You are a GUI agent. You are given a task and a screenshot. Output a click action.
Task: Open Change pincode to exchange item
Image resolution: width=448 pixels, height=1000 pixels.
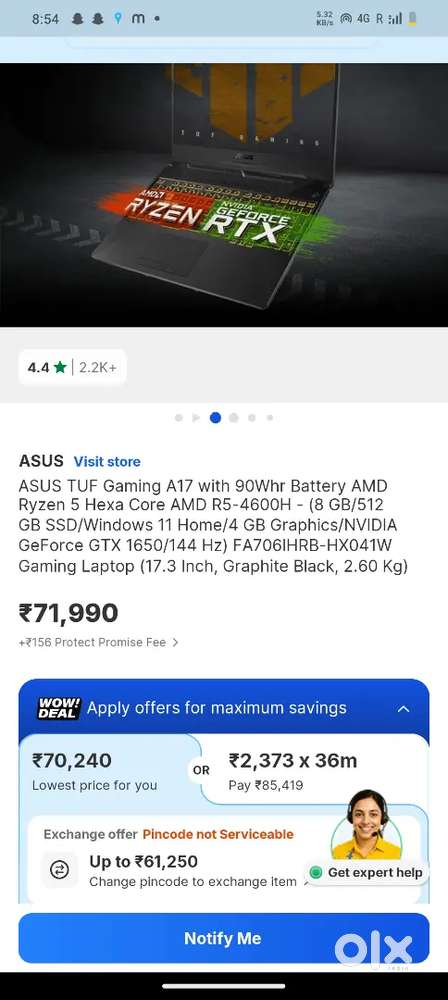(x=193, y=882)
